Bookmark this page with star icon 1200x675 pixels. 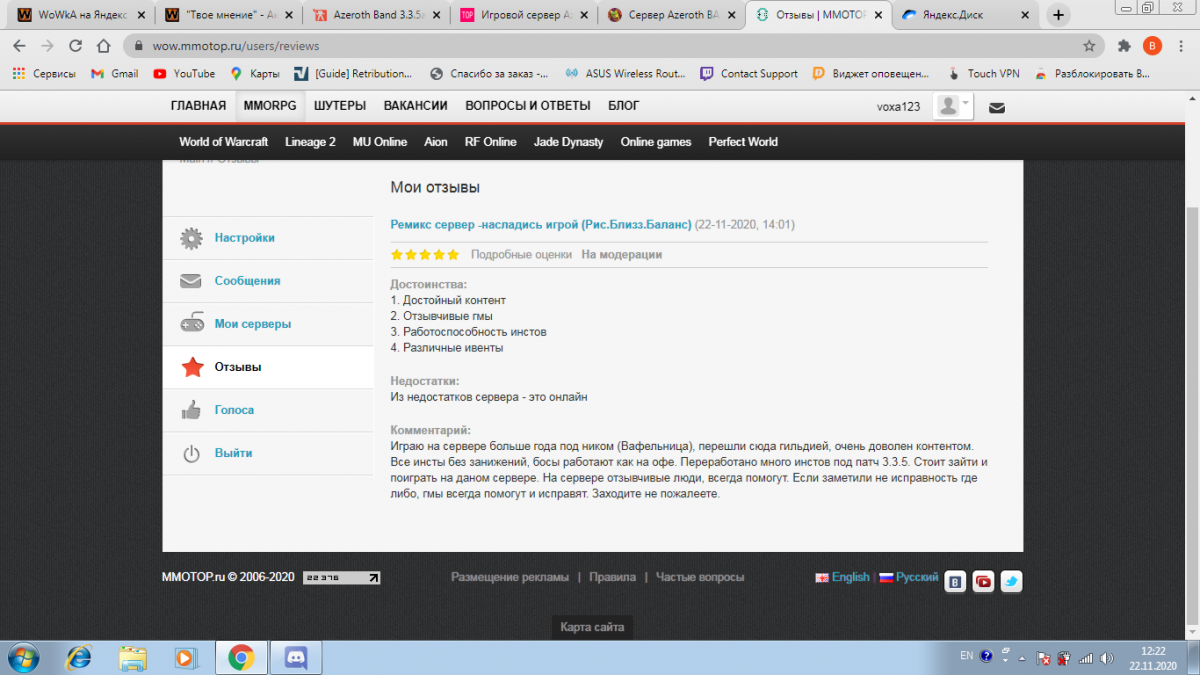1089,46
